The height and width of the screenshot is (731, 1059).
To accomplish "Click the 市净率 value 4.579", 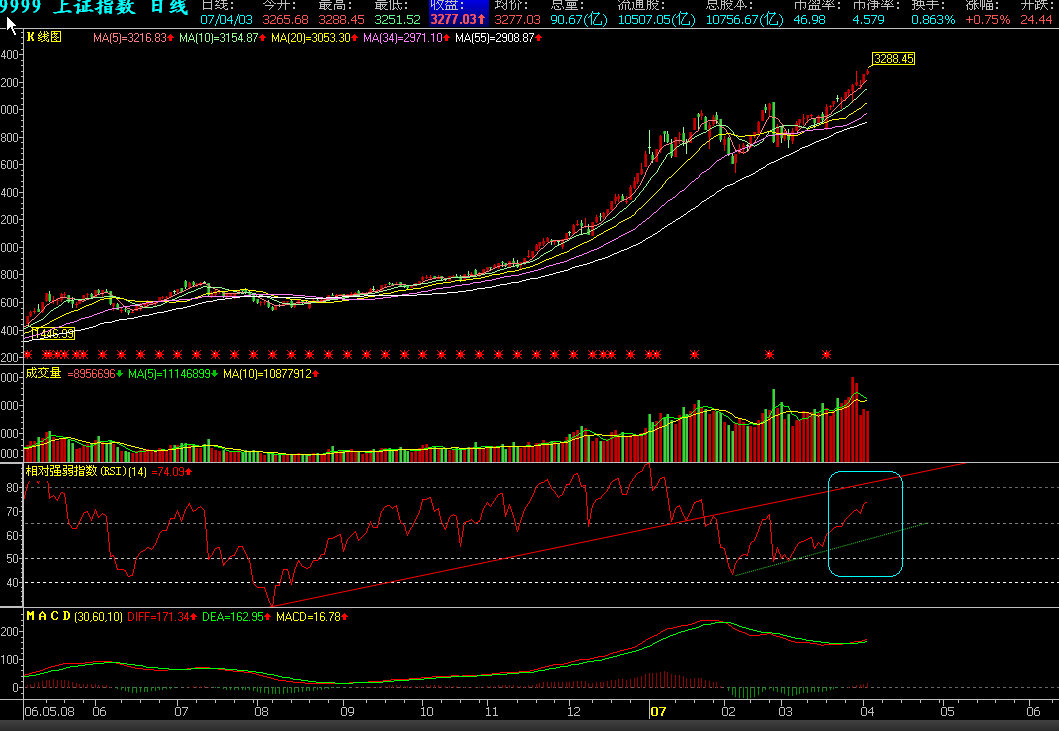I will [868, 20].
